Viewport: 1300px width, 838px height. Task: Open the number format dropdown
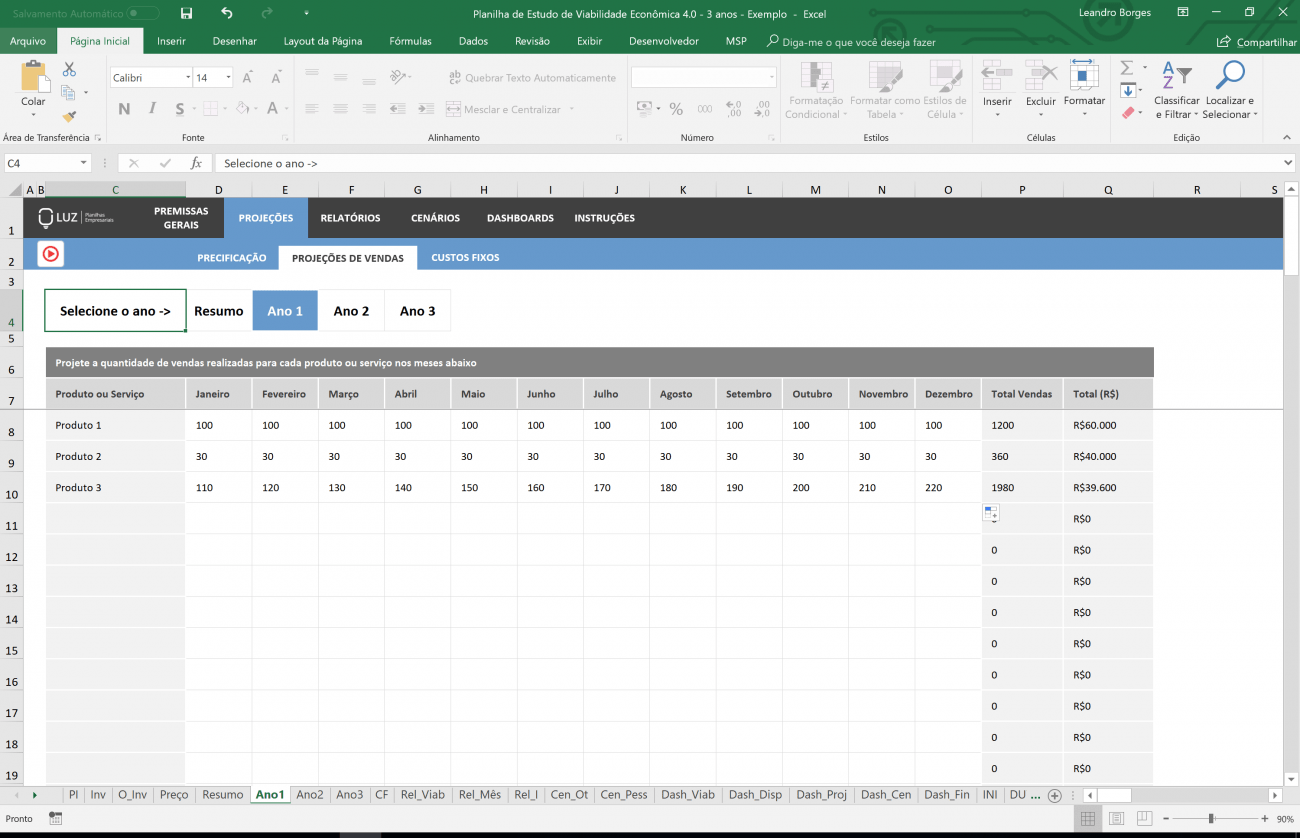coord(772,77)
